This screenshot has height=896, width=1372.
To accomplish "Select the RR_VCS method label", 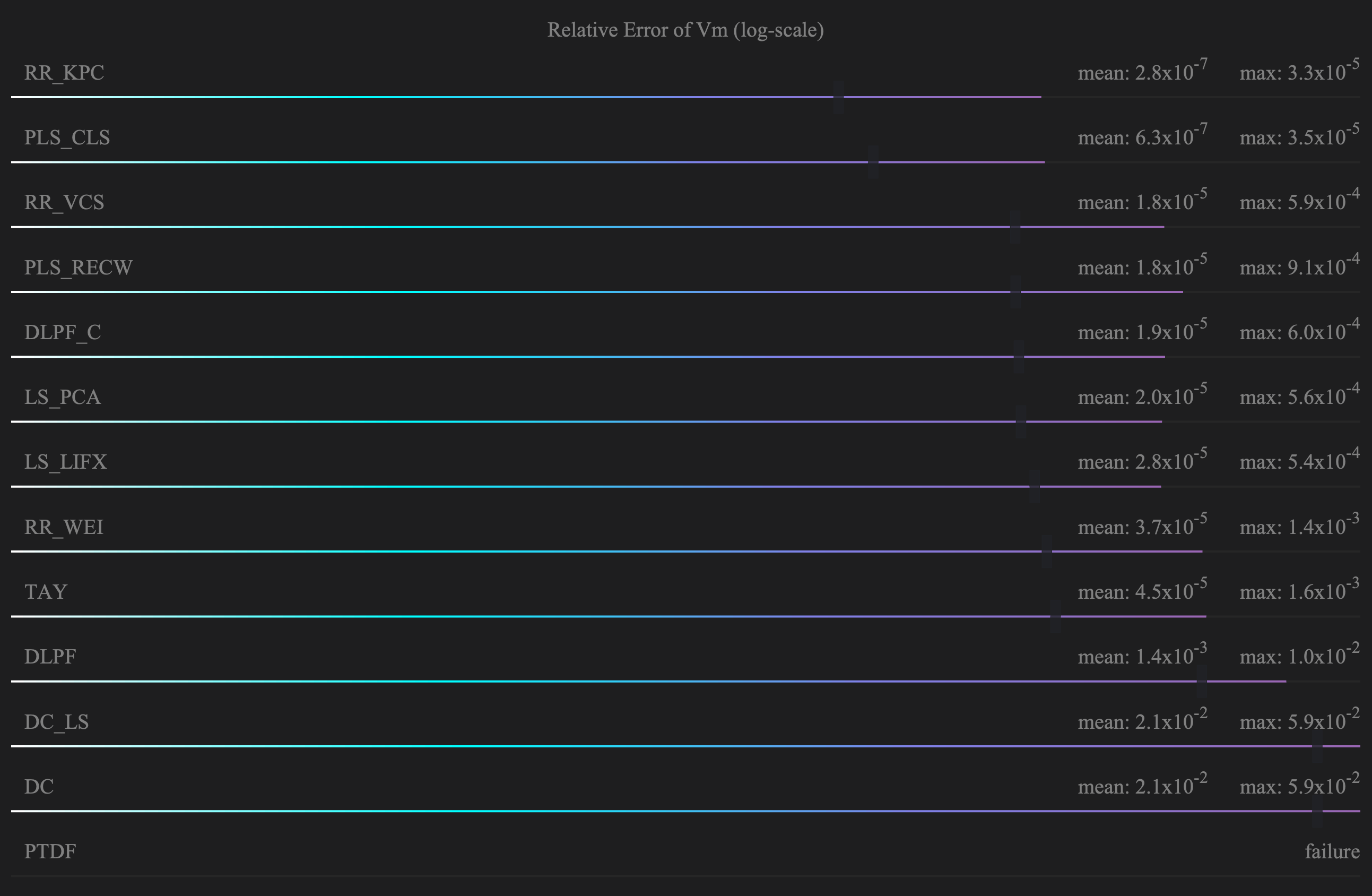I will pyautogui.click(x=64, y=203).
